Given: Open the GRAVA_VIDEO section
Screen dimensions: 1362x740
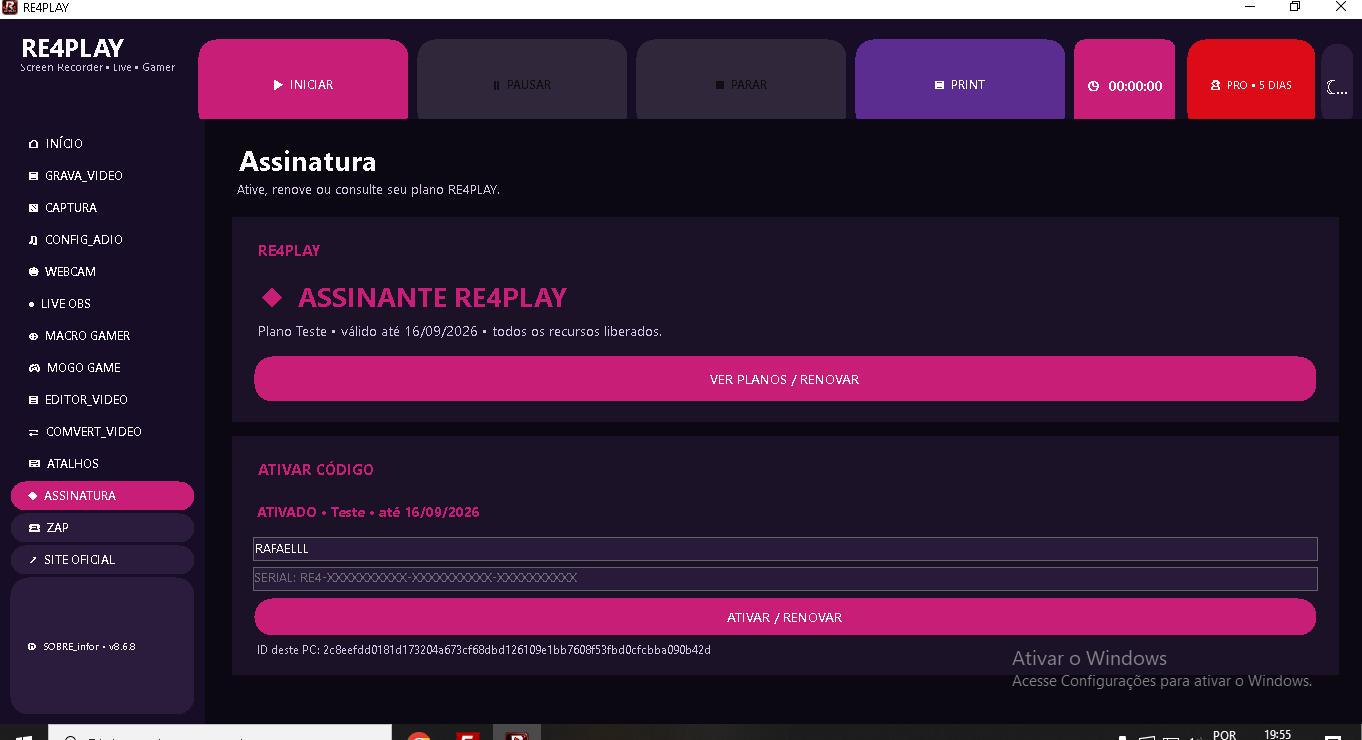Looking at the screenshot, I should pyautogui.click(x=102, y=176).
